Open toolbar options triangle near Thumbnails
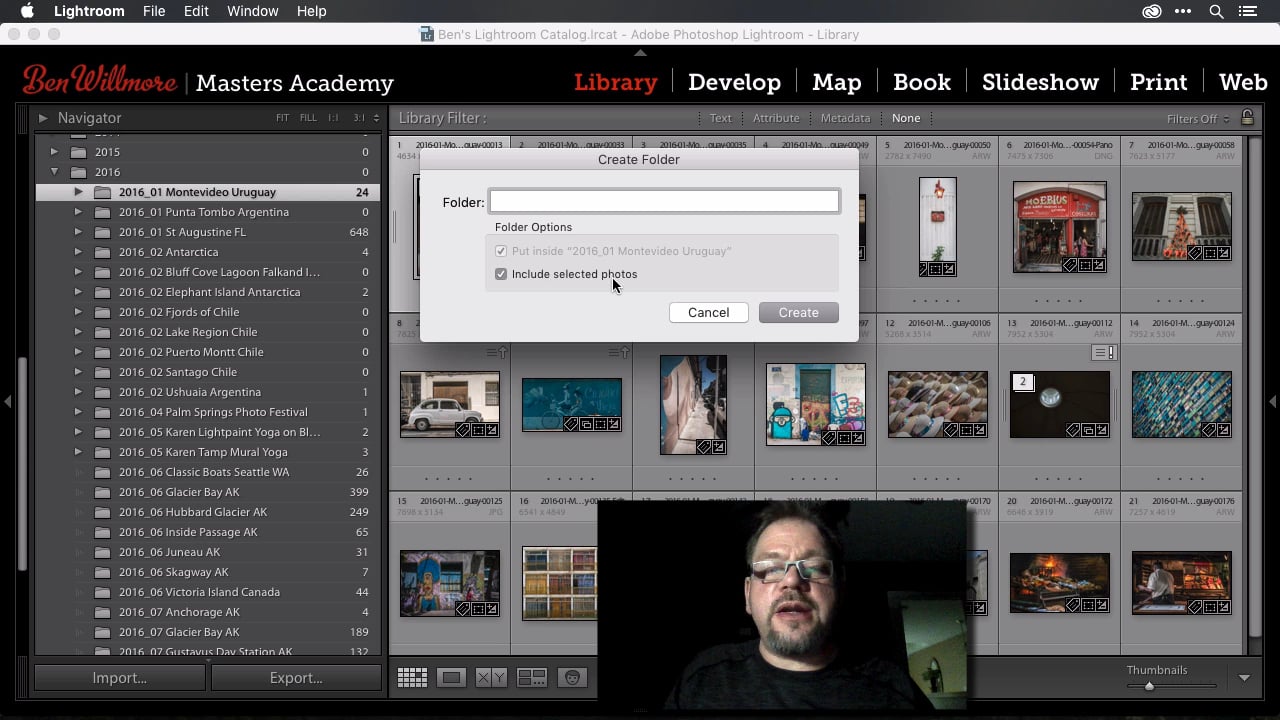This screenshot has height=720, width=1280. pyautogui.click(x=1244, y=678)
